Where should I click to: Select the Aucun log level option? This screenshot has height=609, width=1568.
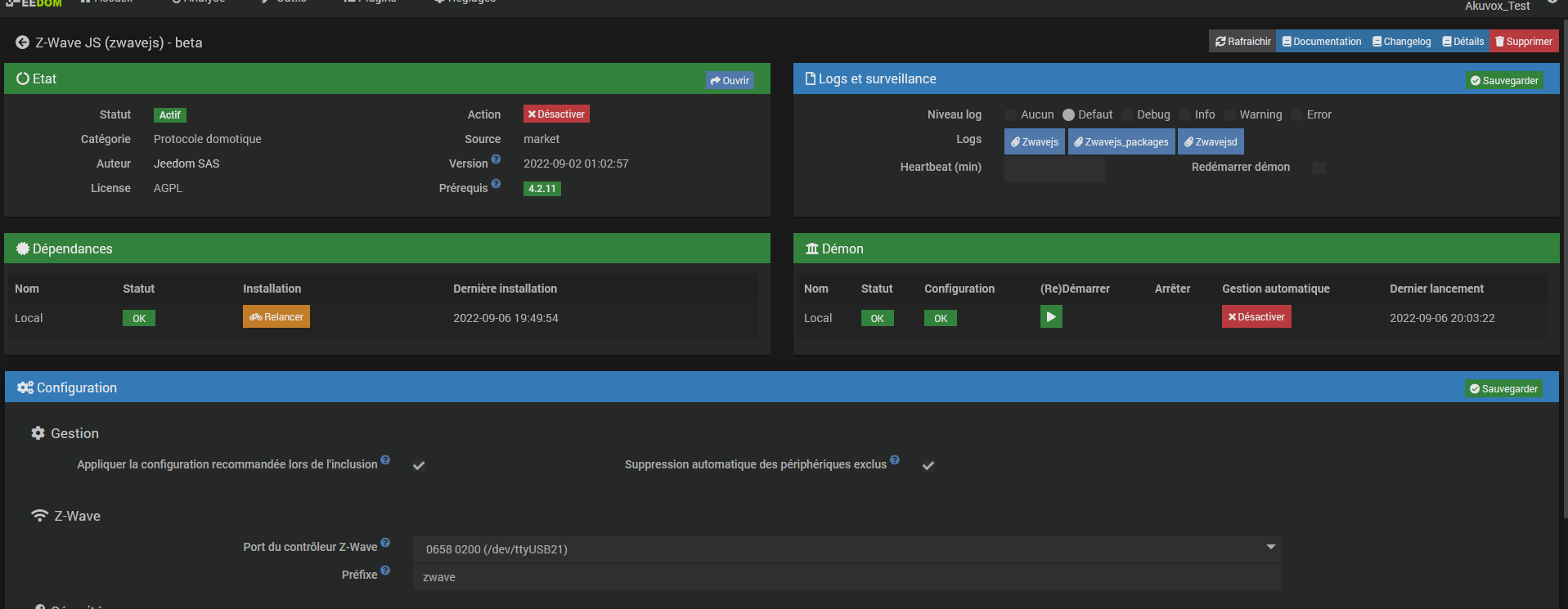coord(1011,115)
